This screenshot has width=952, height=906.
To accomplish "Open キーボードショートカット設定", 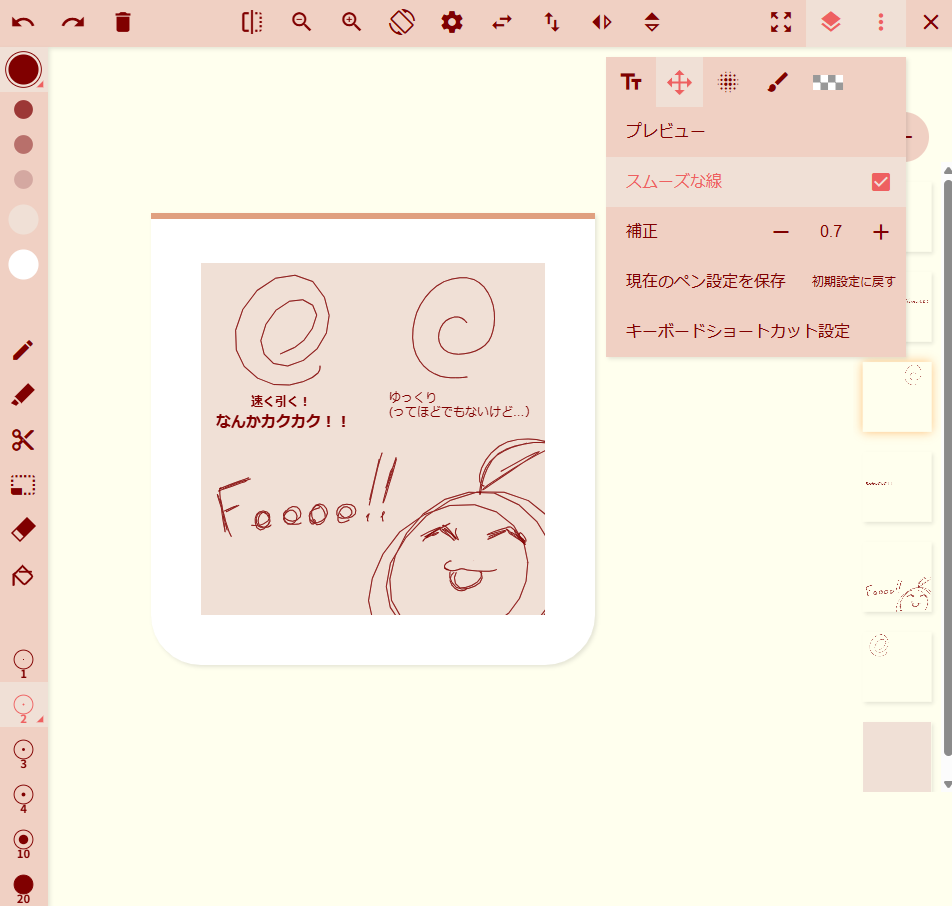I will 737,331.
